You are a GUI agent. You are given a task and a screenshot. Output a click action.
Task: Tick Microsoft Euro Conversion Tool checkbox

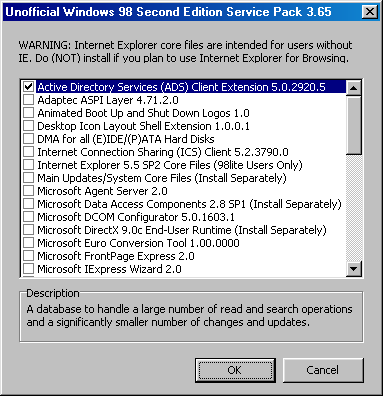point(29,243)
